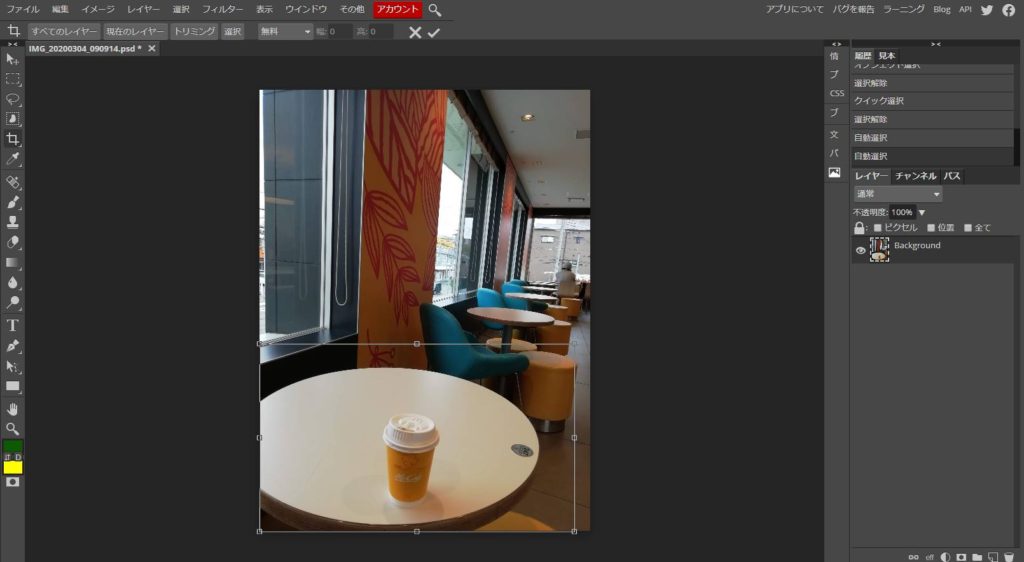Select the Healing Brush tool
The image size is (1024, 562).
12,182
